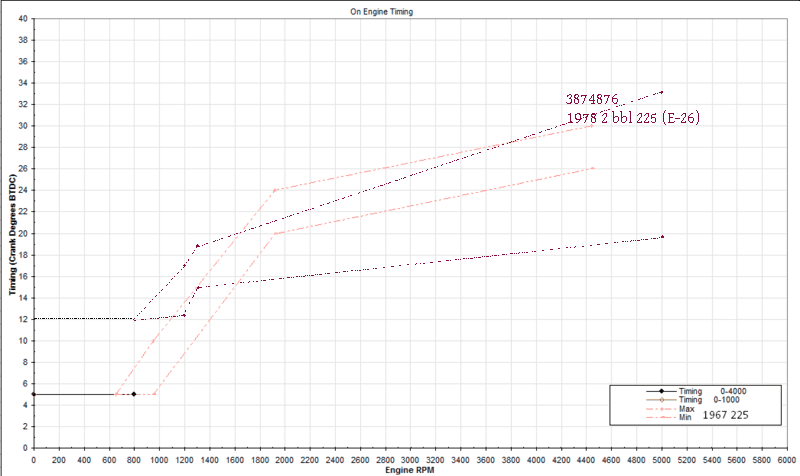Select the lower curve endpoint at 5000 RPM
This screenshot has height=476, width=800.
[662, 237]
